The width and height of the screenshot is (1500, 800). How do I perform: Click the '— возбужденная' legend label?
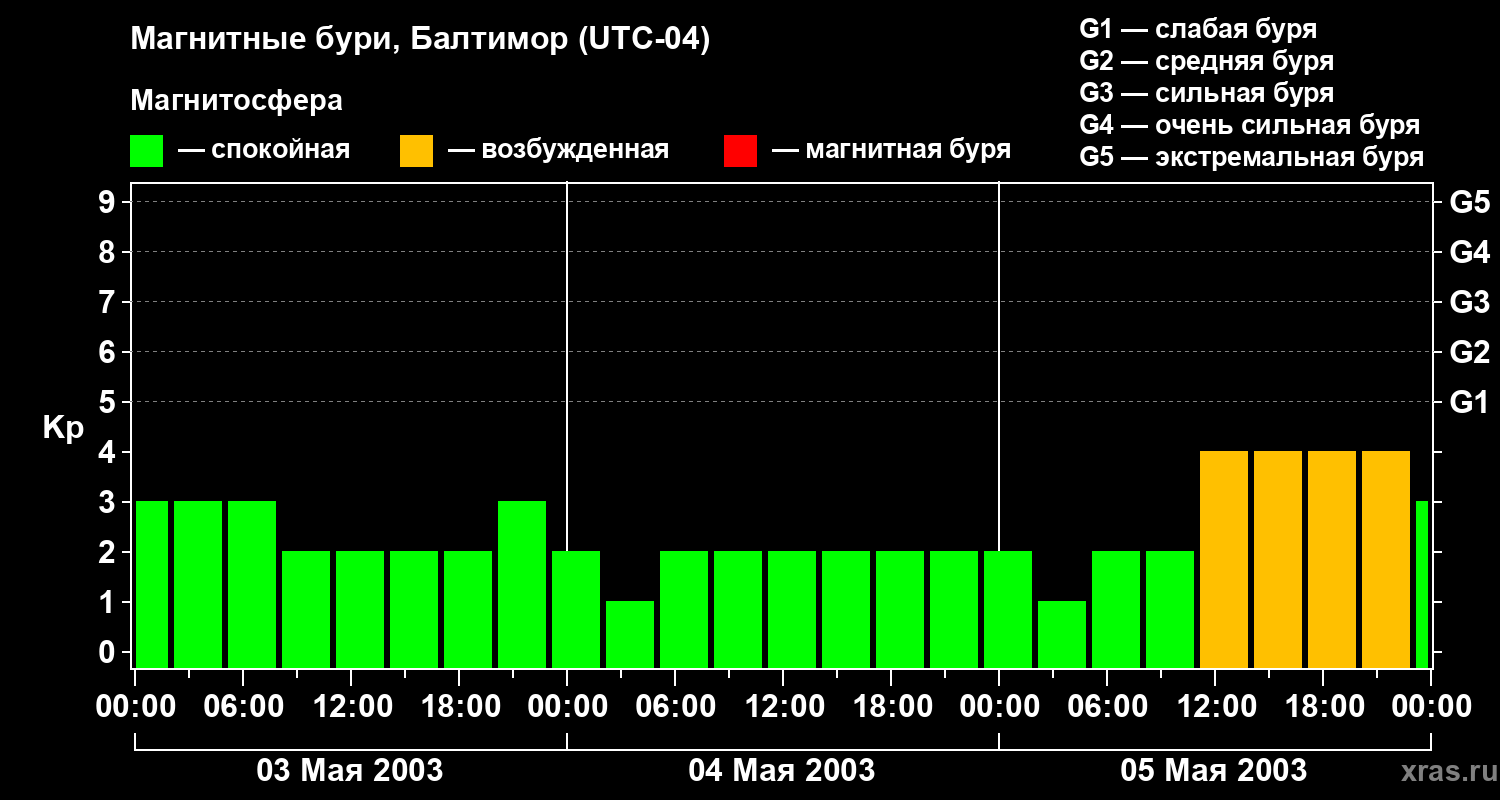point(558,150)
